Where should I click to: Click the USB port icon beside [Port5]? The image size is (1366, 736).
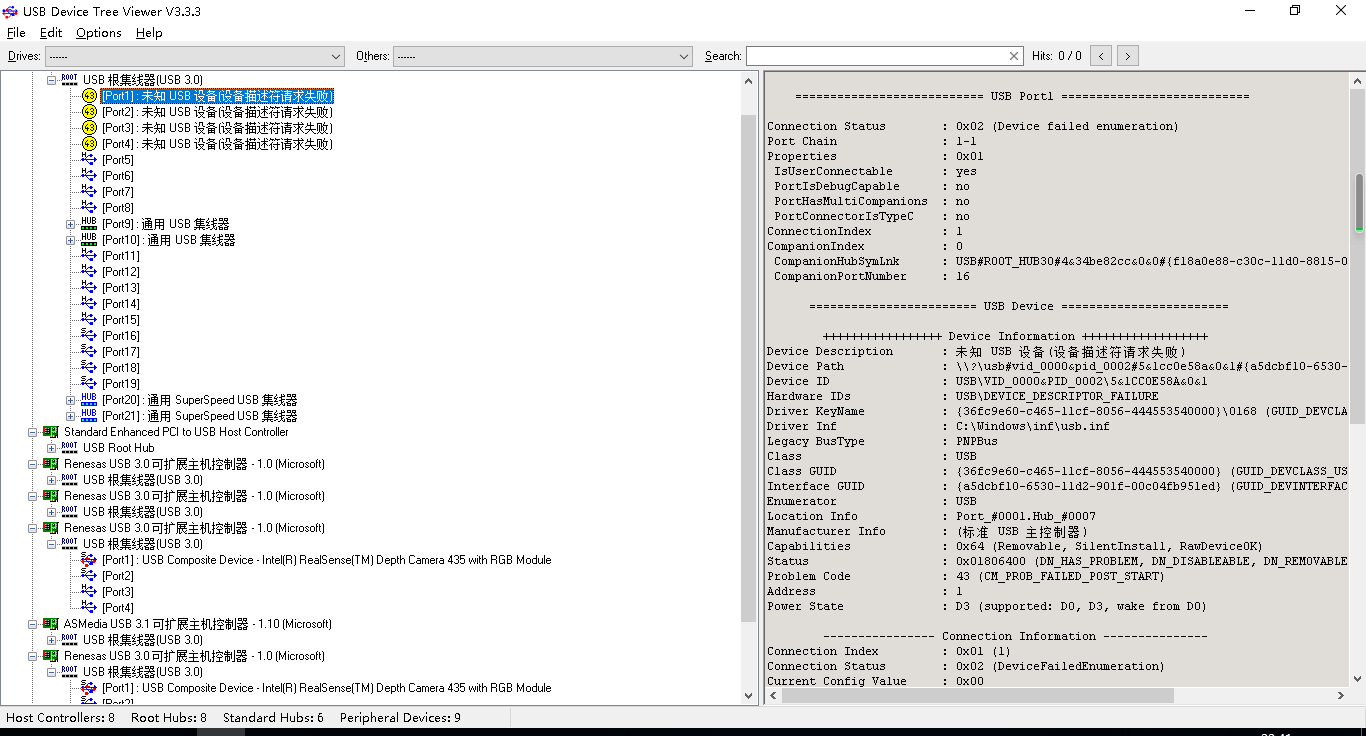[x=89, y=160]
